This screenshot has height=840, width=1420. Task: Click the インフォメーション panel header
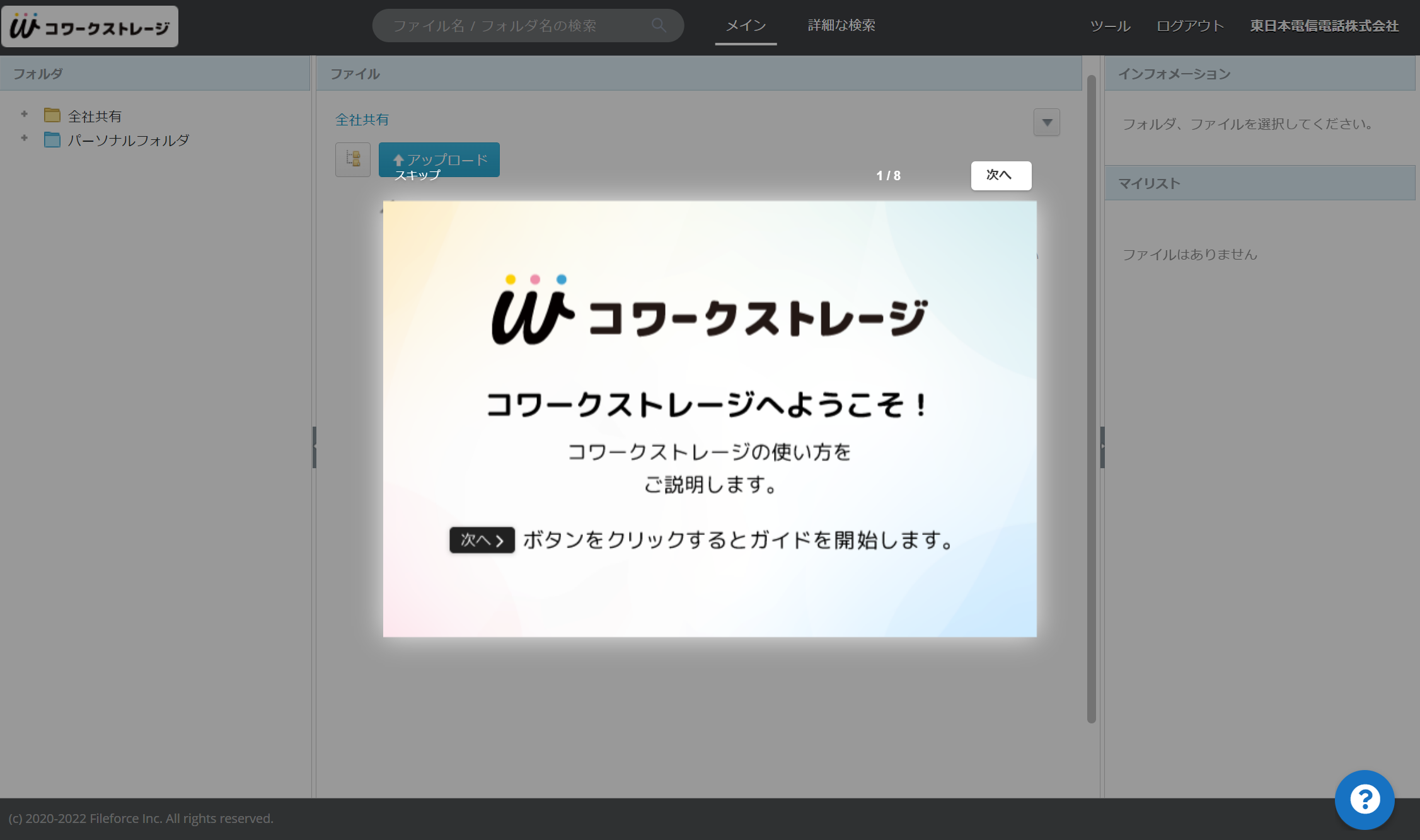pyautogui.click(x=1259, y=74)
